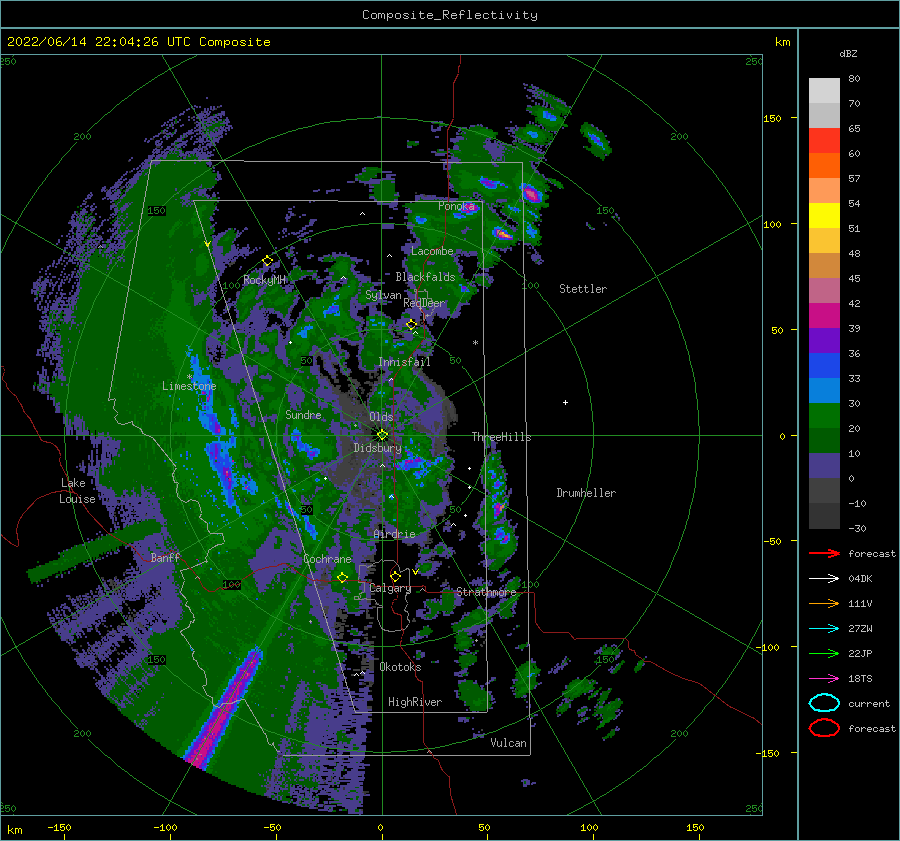The width and height of the screenshot is (900, 841).
Task: Click the green 22JP arrow icon
Action: [x=824, y=653]
